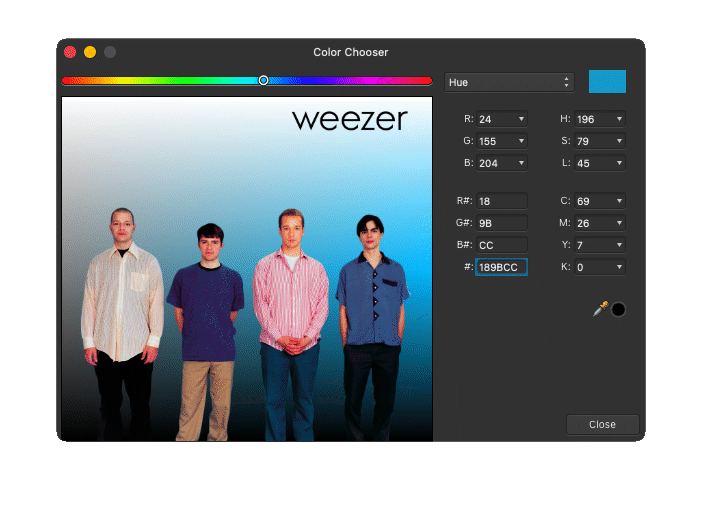The image size is (702, 516).
Task: Expand the B value dropdown arrow
Action: [521, 163]
